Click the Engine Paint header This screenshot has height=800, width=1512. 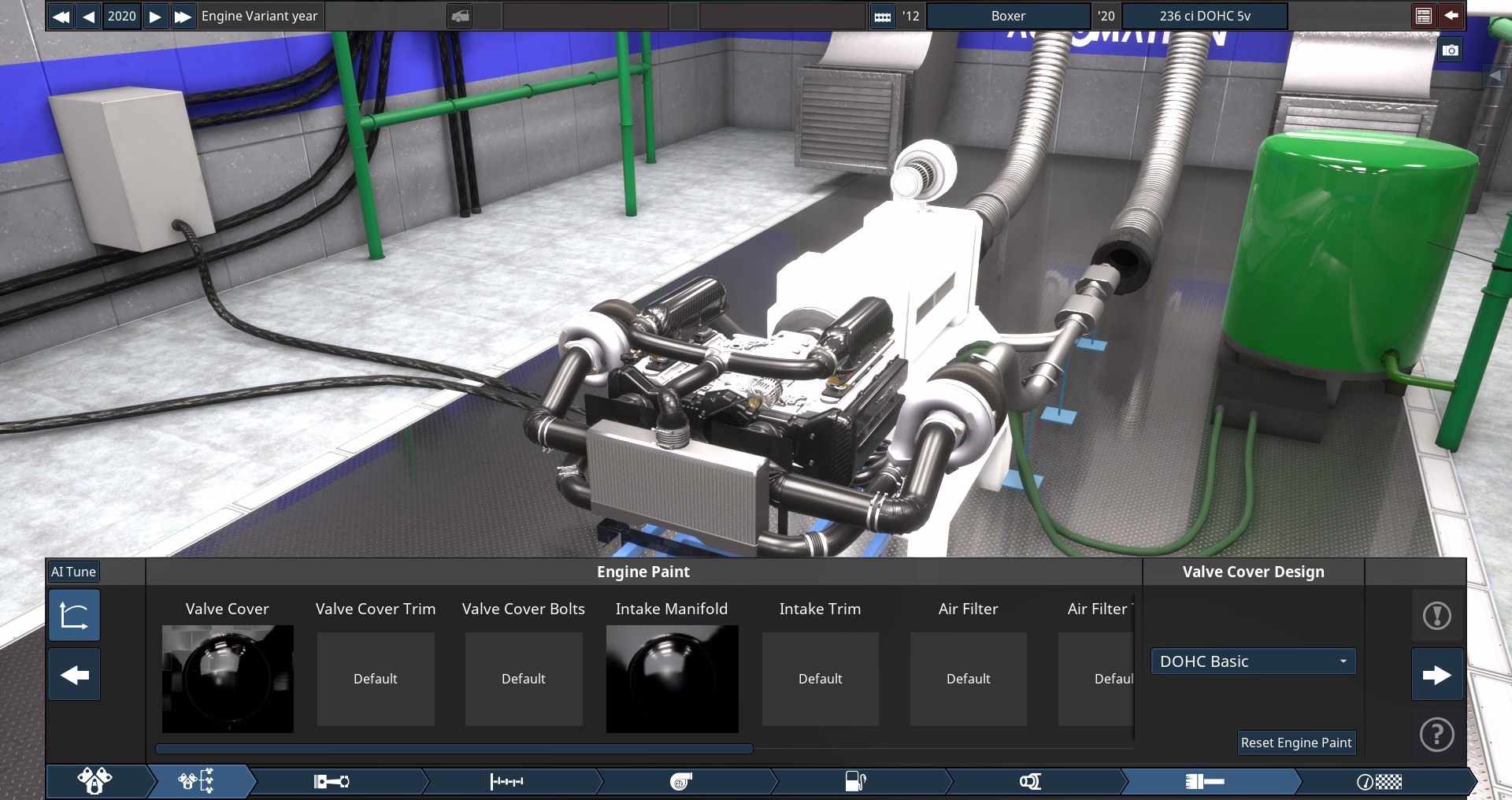click(643, 572)
